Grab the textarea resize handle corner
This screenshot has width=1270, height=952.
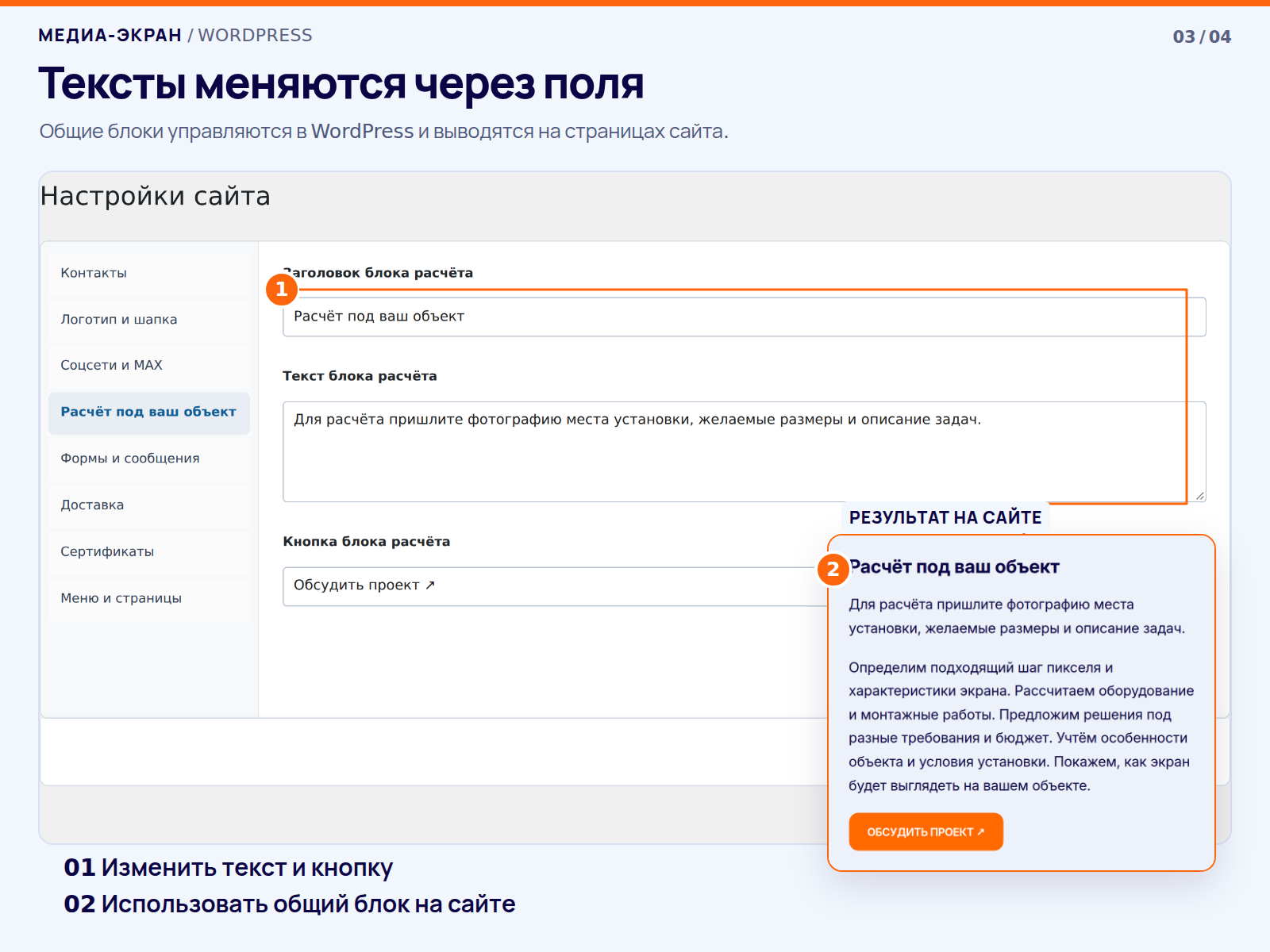[x=1200, y=496]
